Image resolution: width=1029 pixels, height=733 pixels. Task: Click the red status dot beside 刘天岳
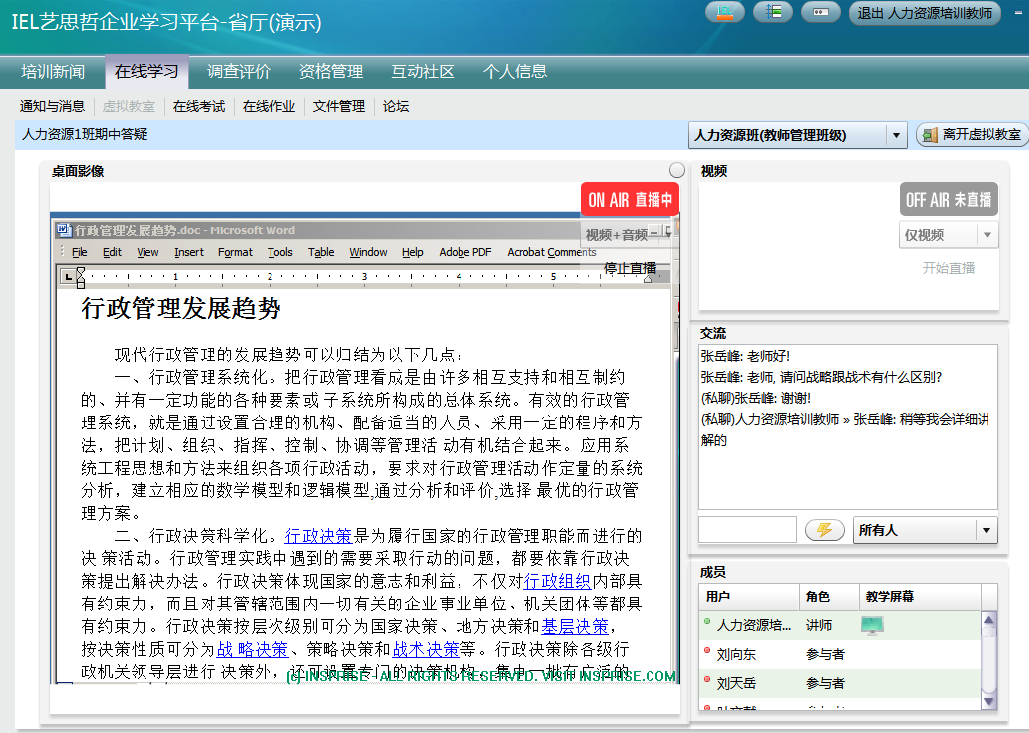point(707,680)
